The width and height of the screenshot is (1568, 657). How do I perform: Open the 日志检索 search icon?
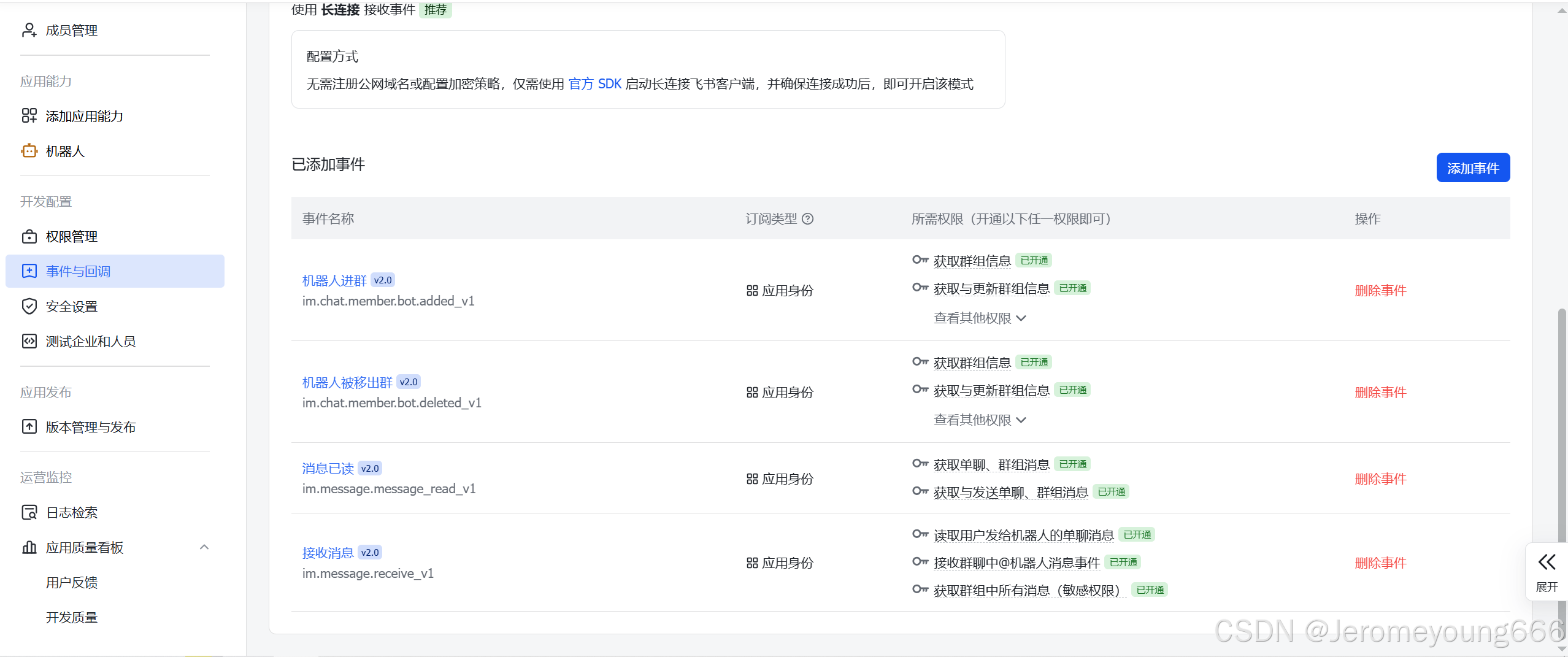29,512
